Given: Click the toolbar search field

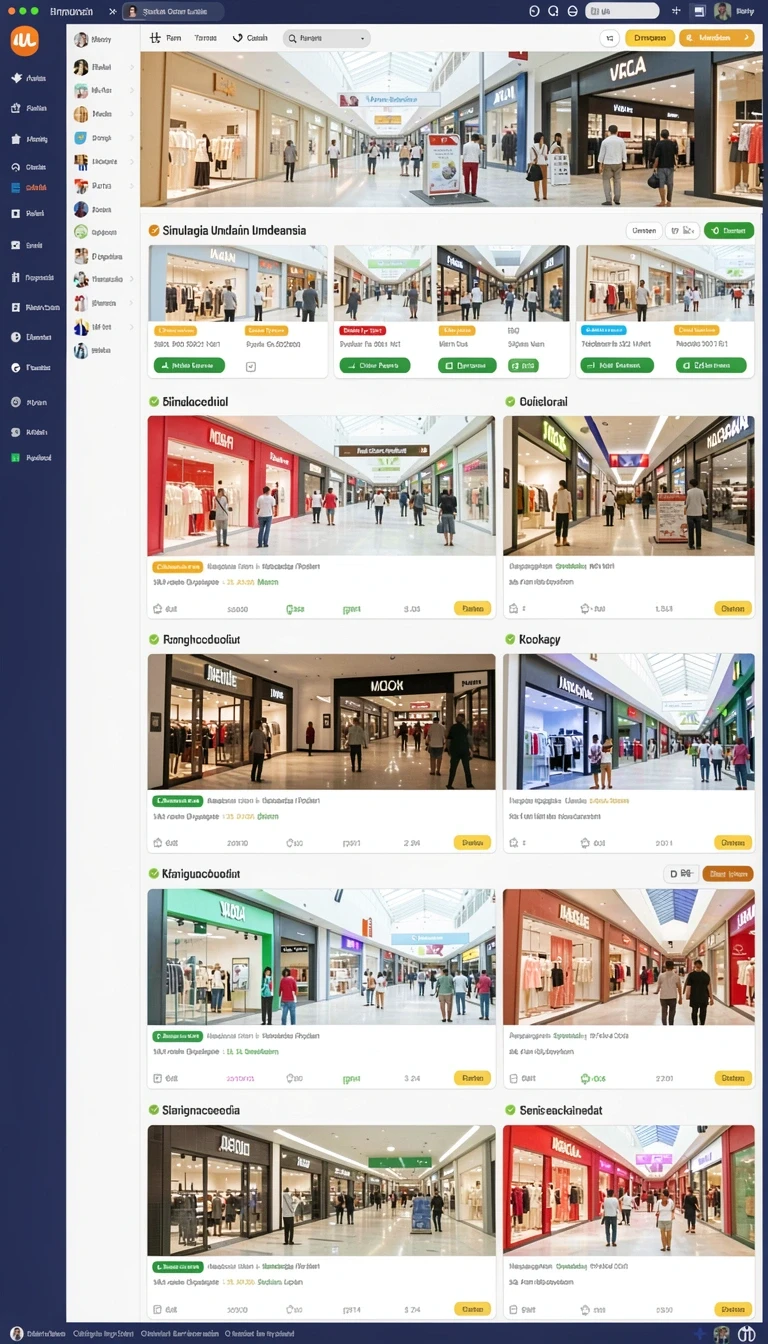Looking at the screenshot, I should click(327, 38).
